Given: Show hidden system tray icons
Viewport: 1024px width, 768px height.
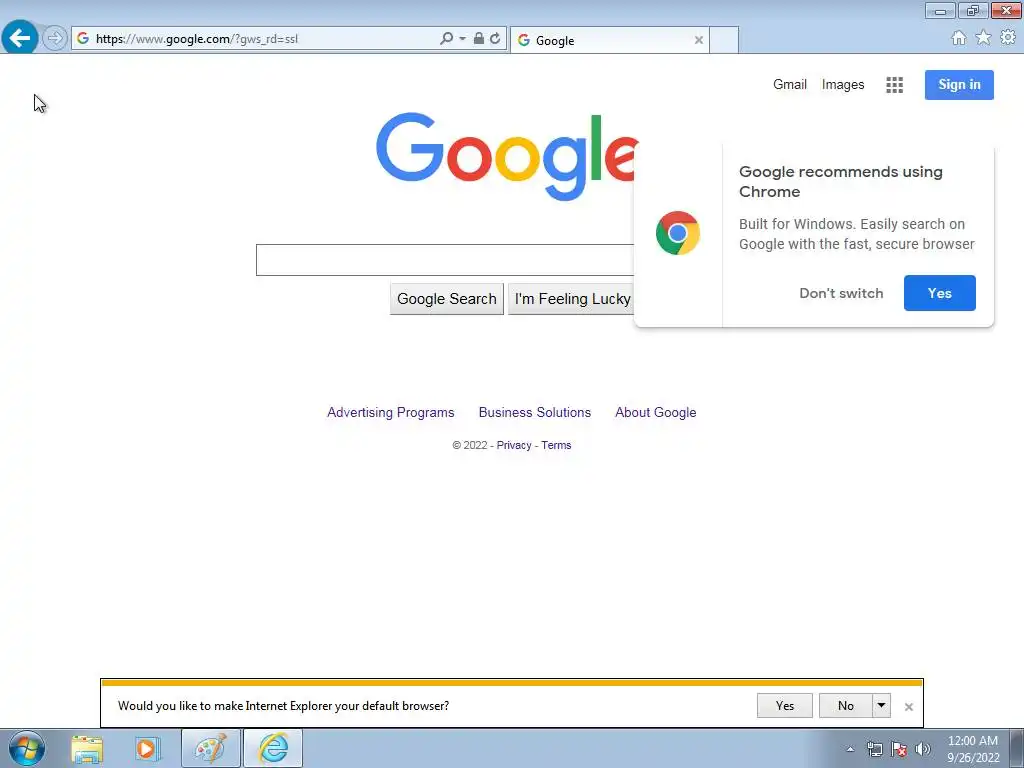Looking at the screenshot, I should pyautogui.click(x=850, y=749).
